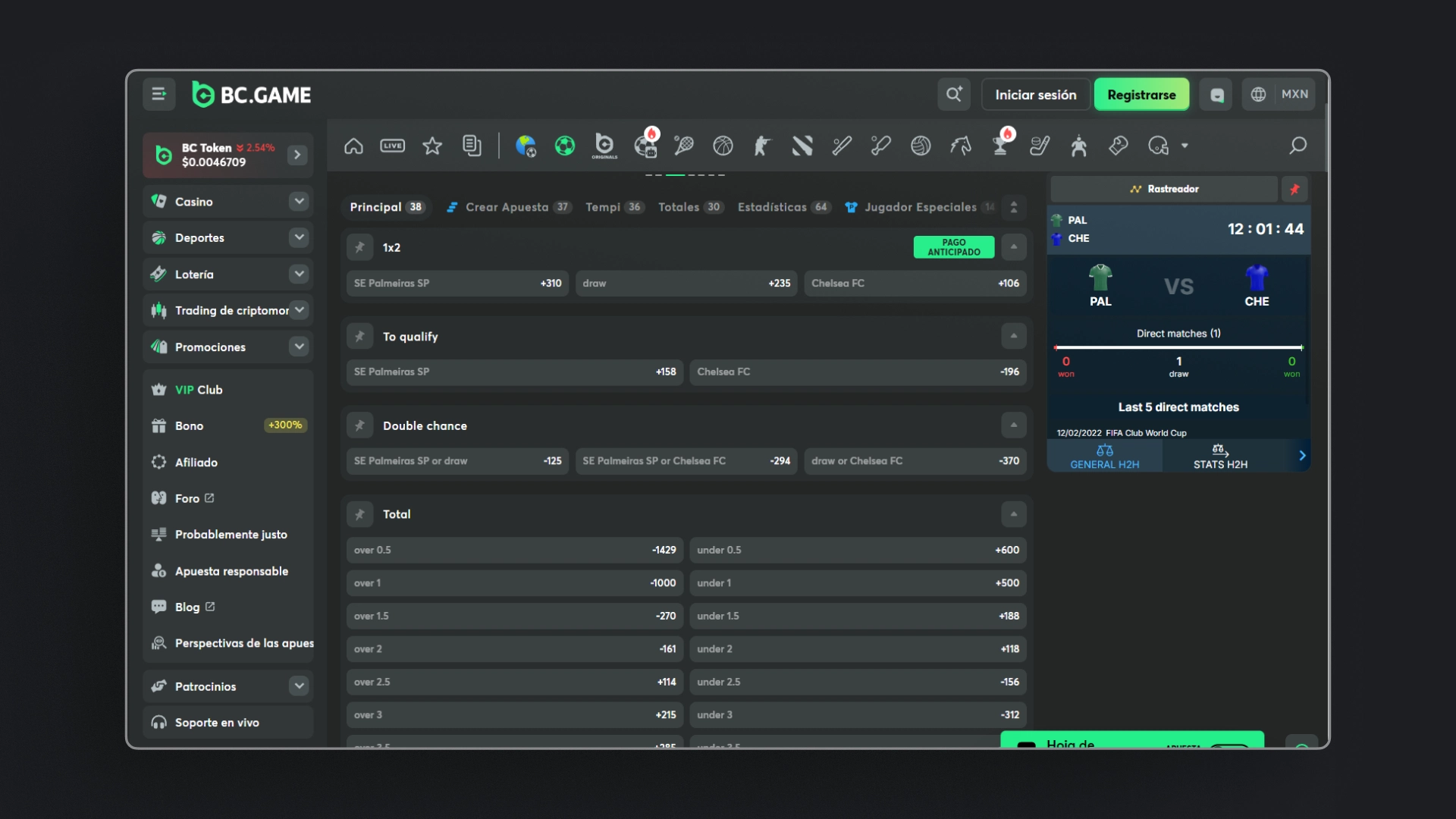Click the green Registrarse button
The width and height of the screenshot is (1456, 819).
tap(1141, 95)
